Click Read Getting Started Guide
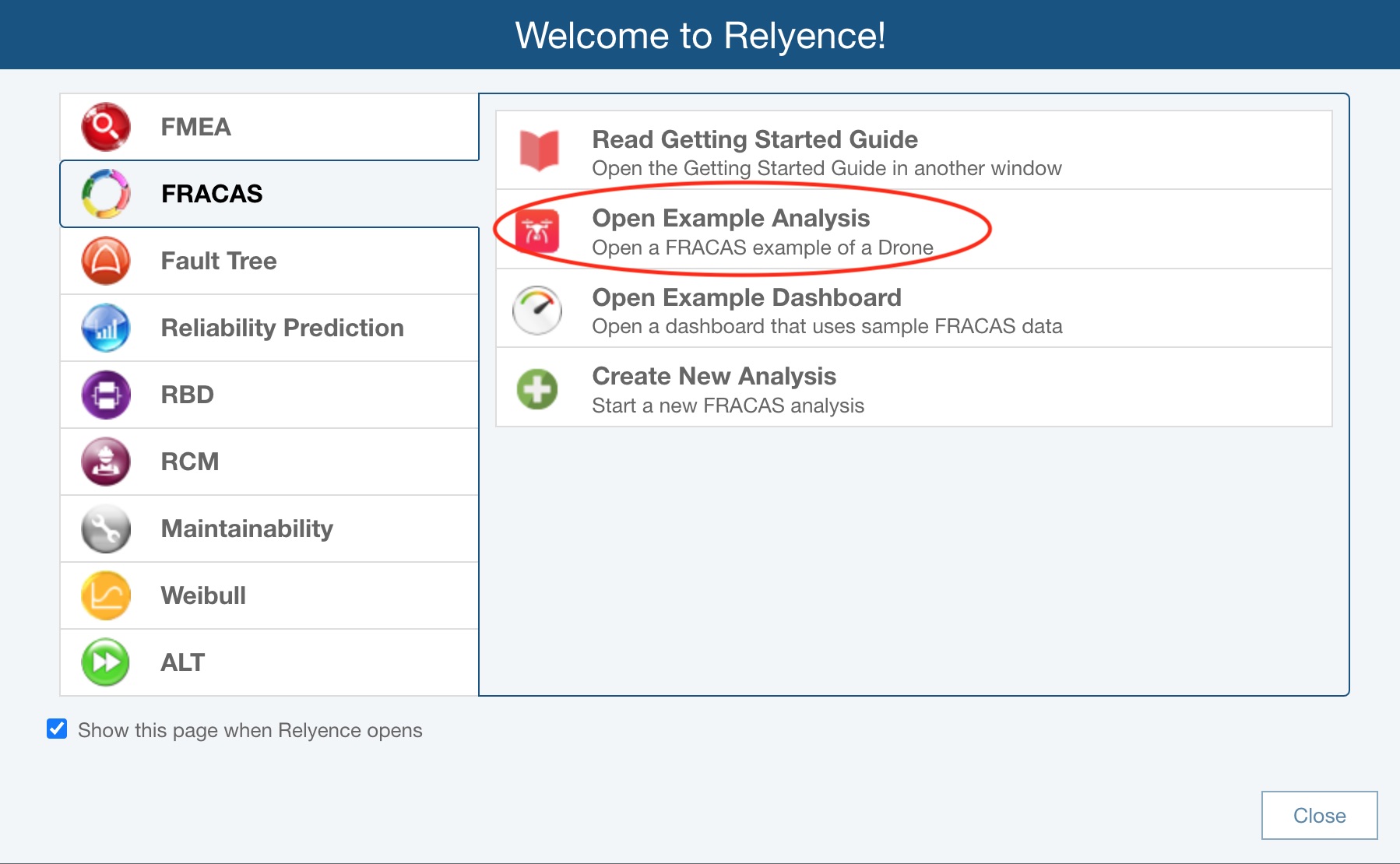Screen dimensions: 1400x864 [754, 140]
